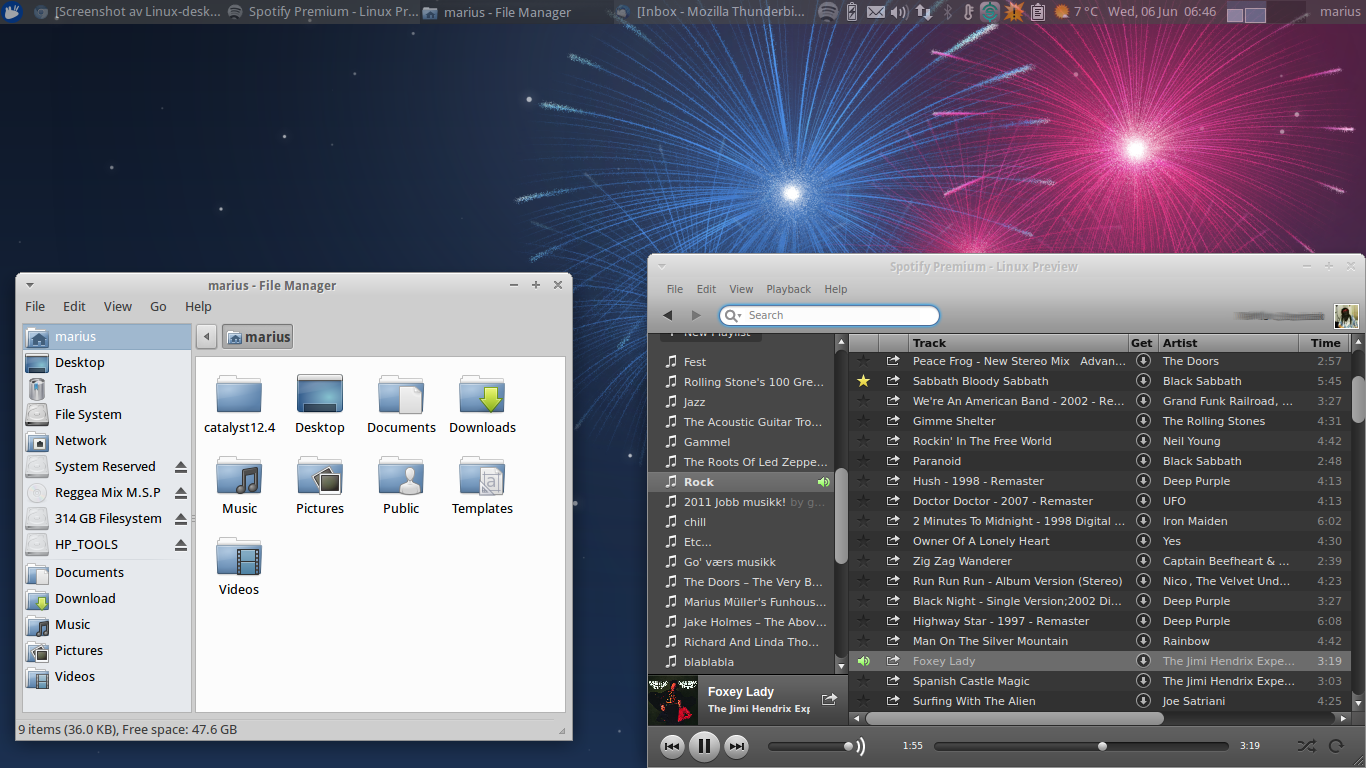Go back using Spotify's back arrow
Screen dimensions: 1366x768
(x=668, y=315)
